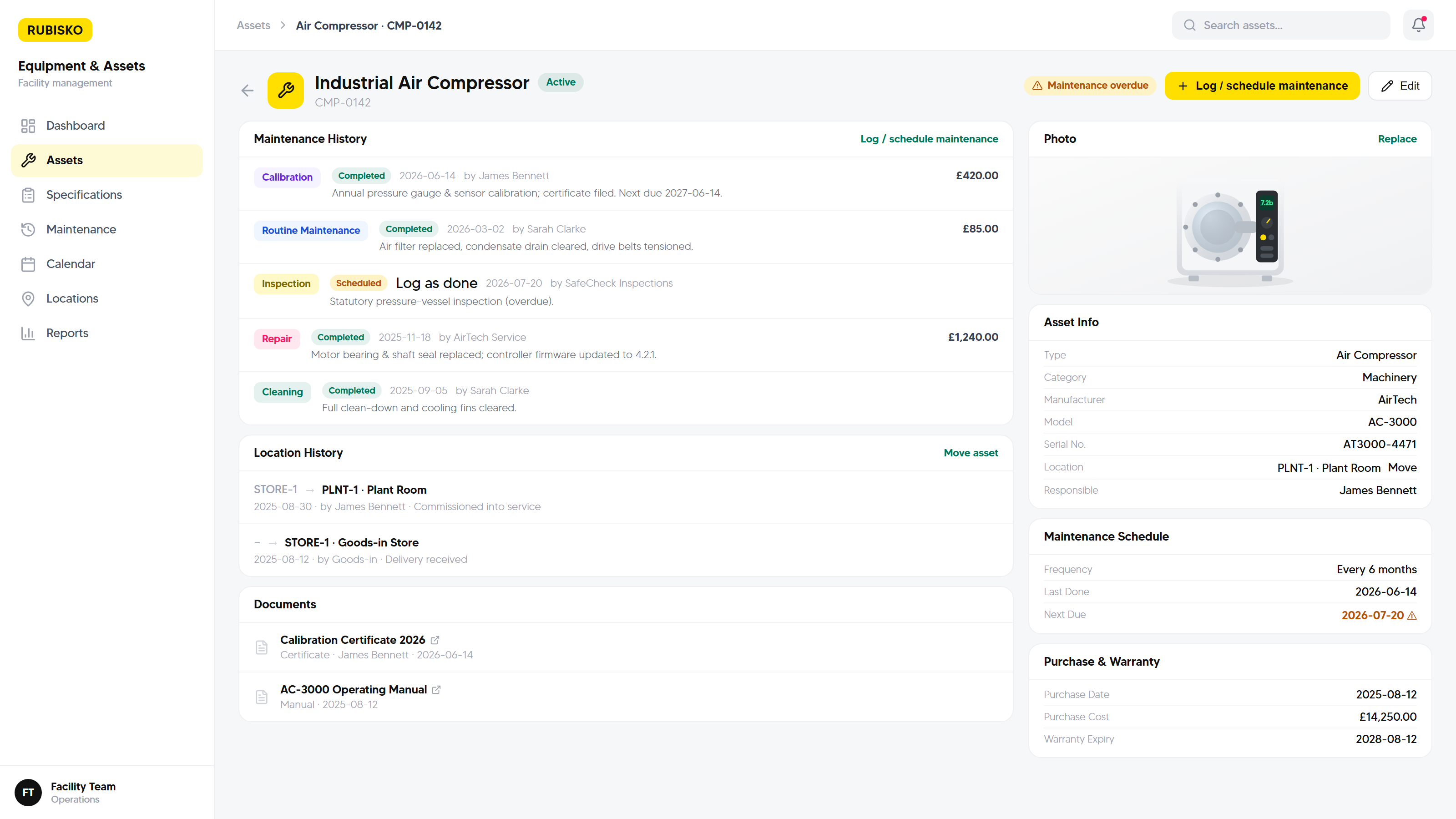Open the Dashboard menu item
1456x819 pixels.
(x=107, y=126)
